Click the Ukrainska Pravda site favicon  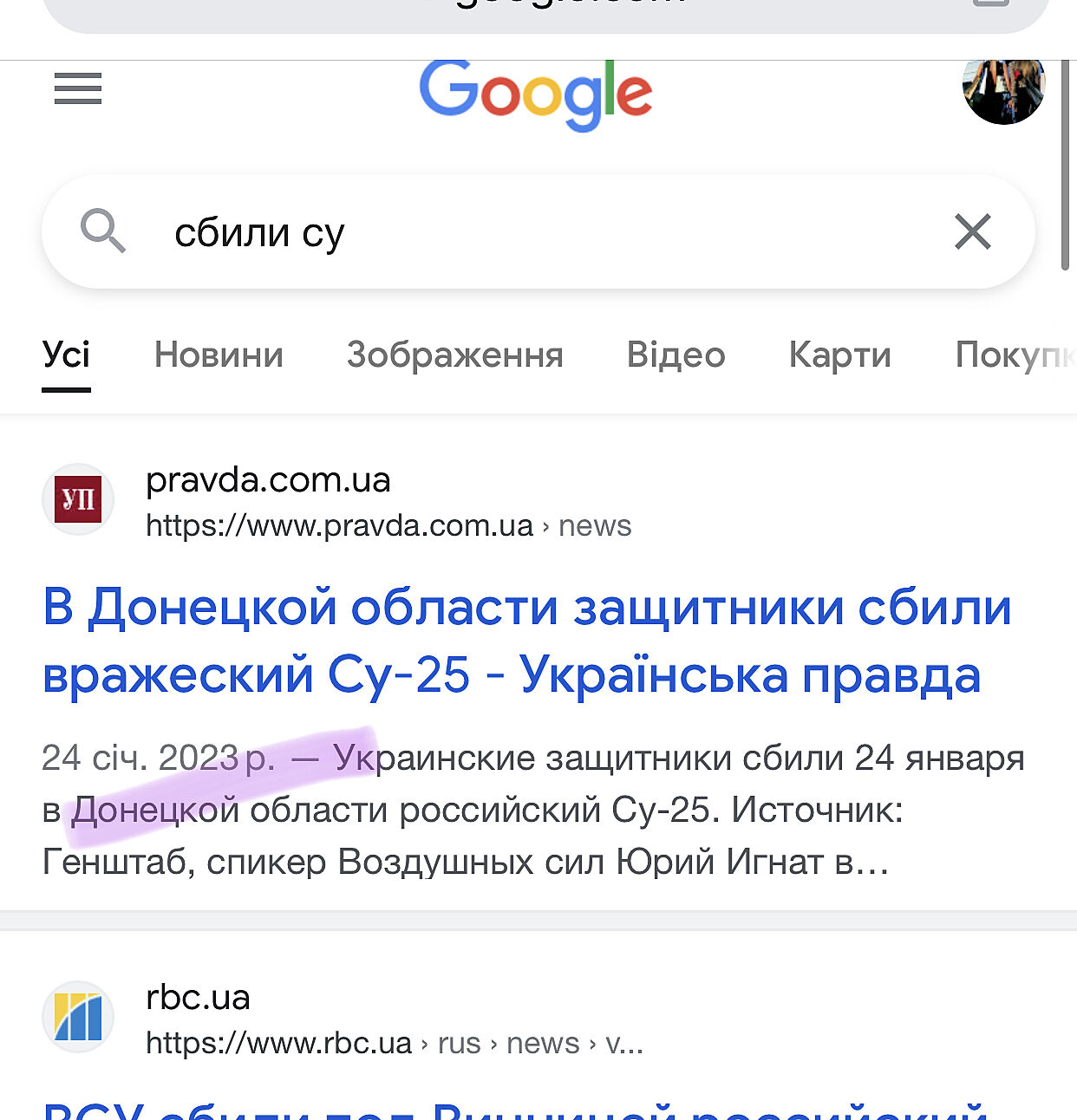click(78, 499)
